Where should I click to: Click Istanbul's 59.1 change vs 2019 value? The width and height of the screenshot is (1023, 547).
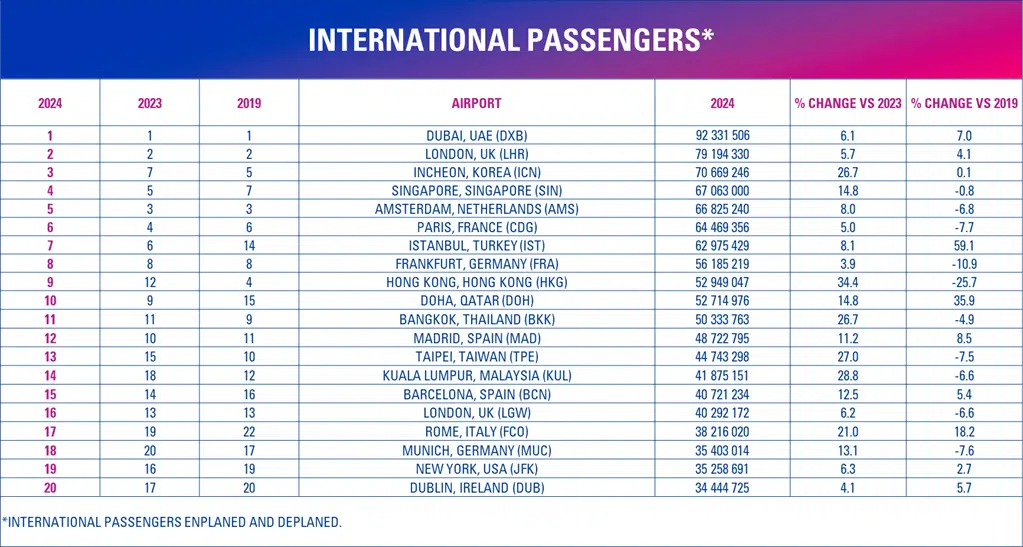pos(964,245)
